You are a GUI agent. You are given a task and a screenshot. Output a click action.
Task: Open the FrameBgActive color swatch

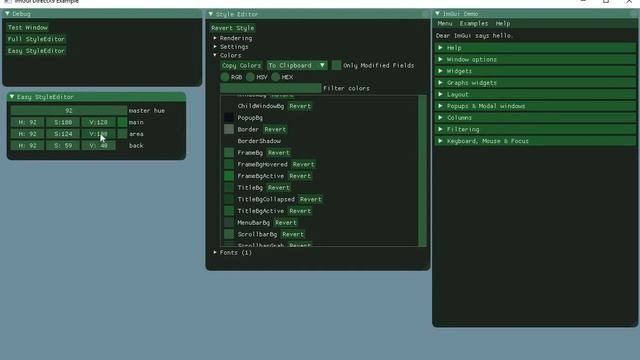(229, 176)
